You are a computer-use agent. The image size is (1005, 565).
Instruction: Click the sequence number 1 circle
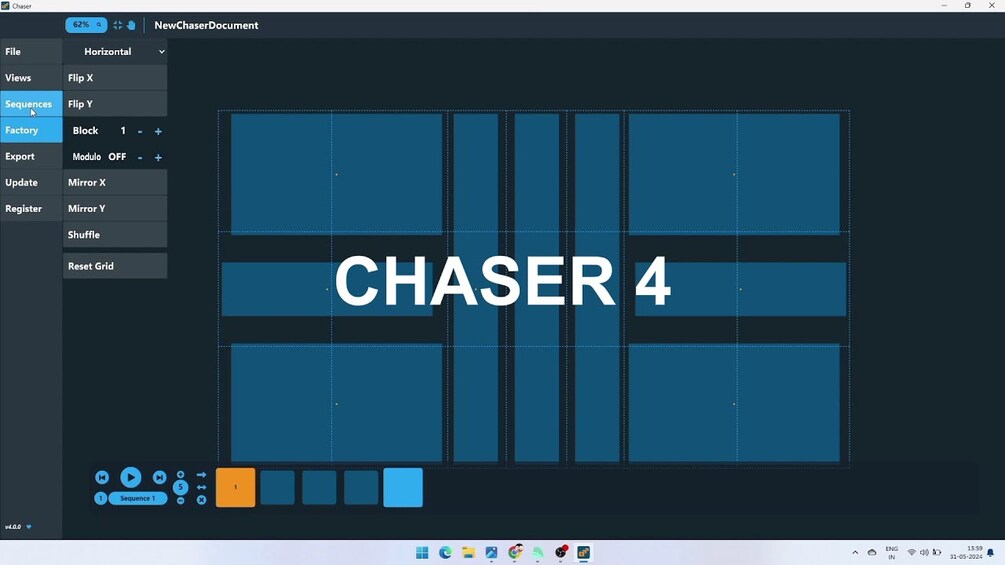pos(101,498)
